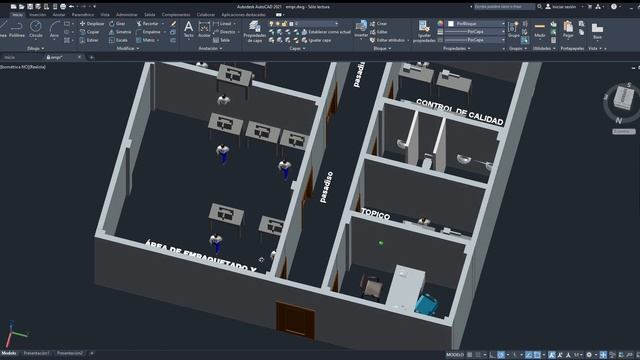This screenshot has width=640, height=360.
Task: Select the Círculo drawing tool
Action: tap(36, 29)
